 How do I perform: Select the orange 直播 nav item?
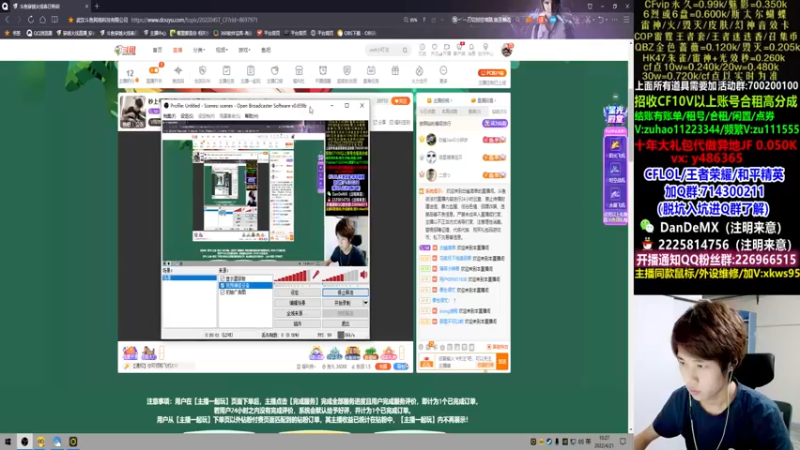[x=178, y=50]
